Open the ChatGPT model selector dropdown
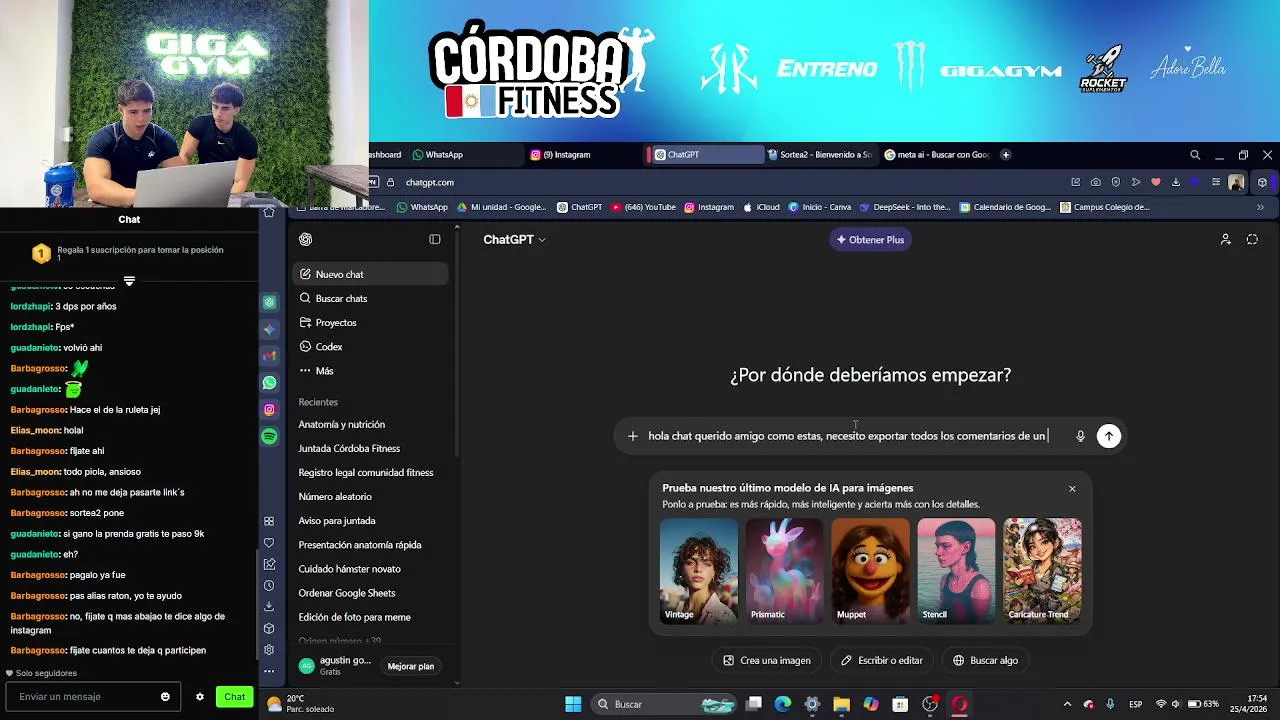Viewport: 1280px width, 720px height. [x=515, y=239]
